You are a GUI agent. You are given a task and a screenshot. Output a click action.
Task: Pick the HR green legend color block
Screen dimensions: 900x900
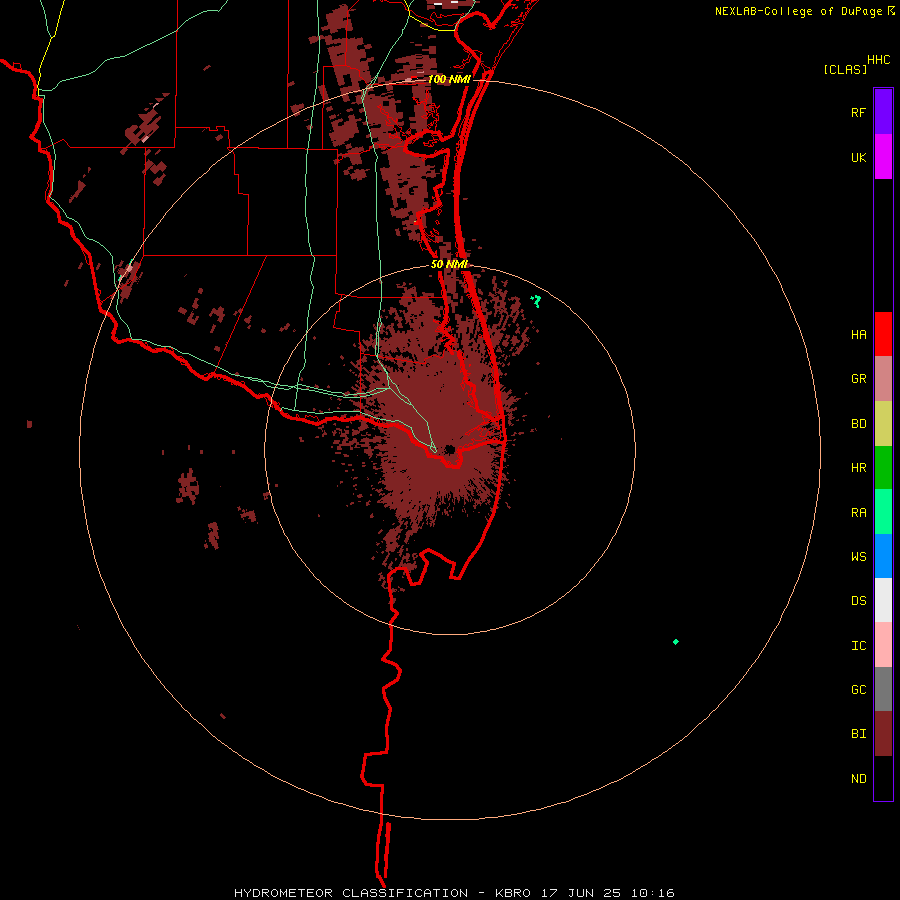(x=883, y=468)
